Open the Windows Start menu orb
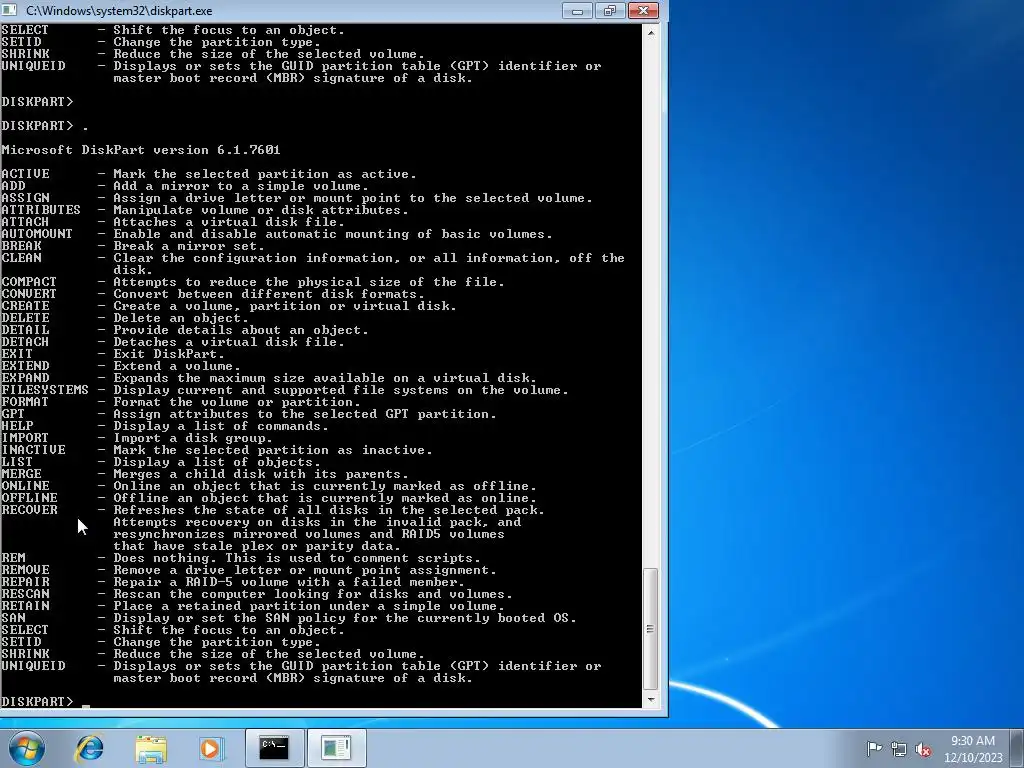The width and height of the screenshot is (1024, 768). click(27, 748)
